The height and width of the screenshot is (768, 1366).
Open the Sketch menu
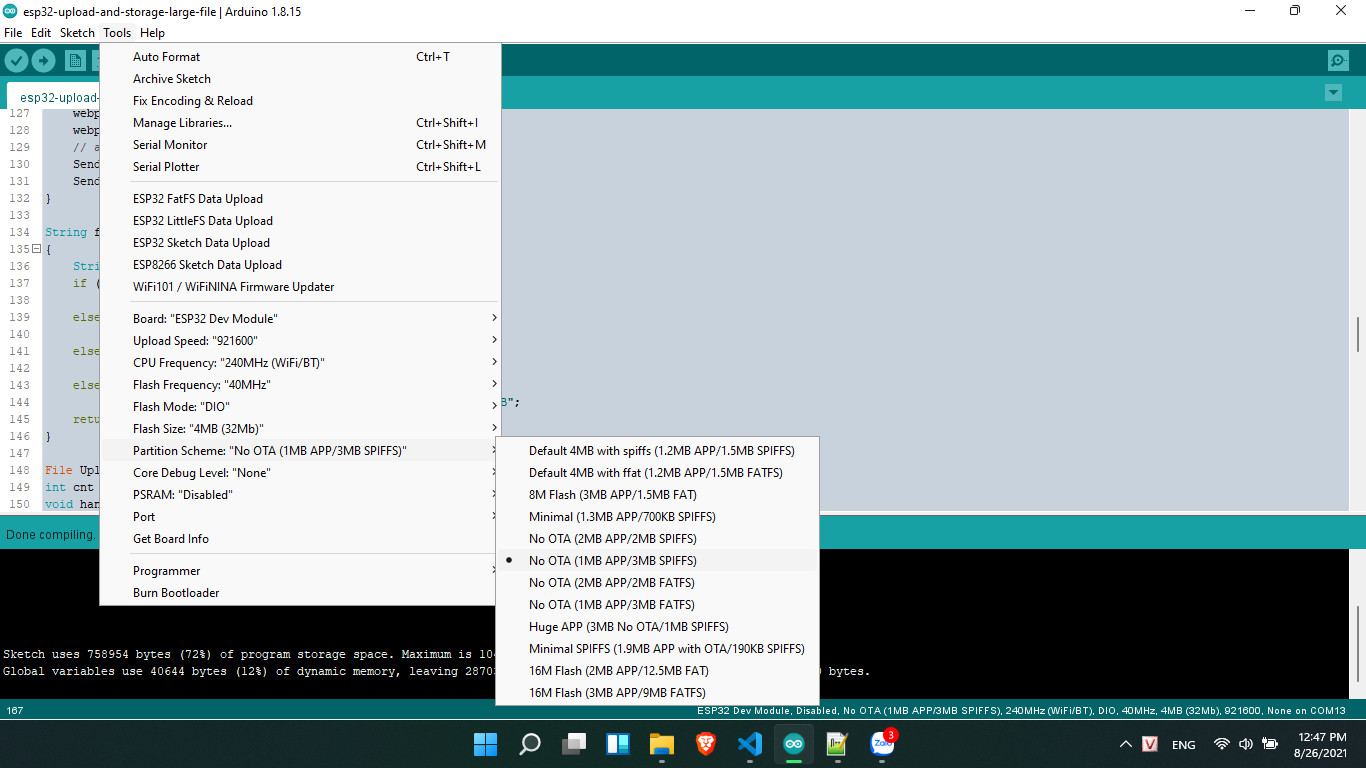click(77, 33)
